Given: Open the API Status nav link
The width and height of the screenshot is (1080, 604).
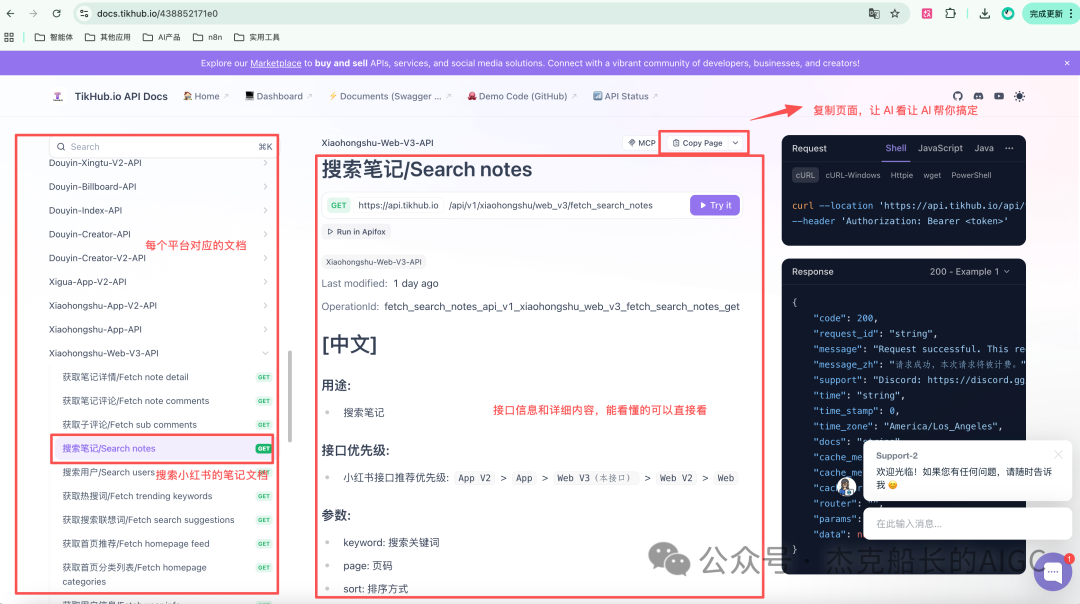Looking at the screenshot, I should (625, 96).
